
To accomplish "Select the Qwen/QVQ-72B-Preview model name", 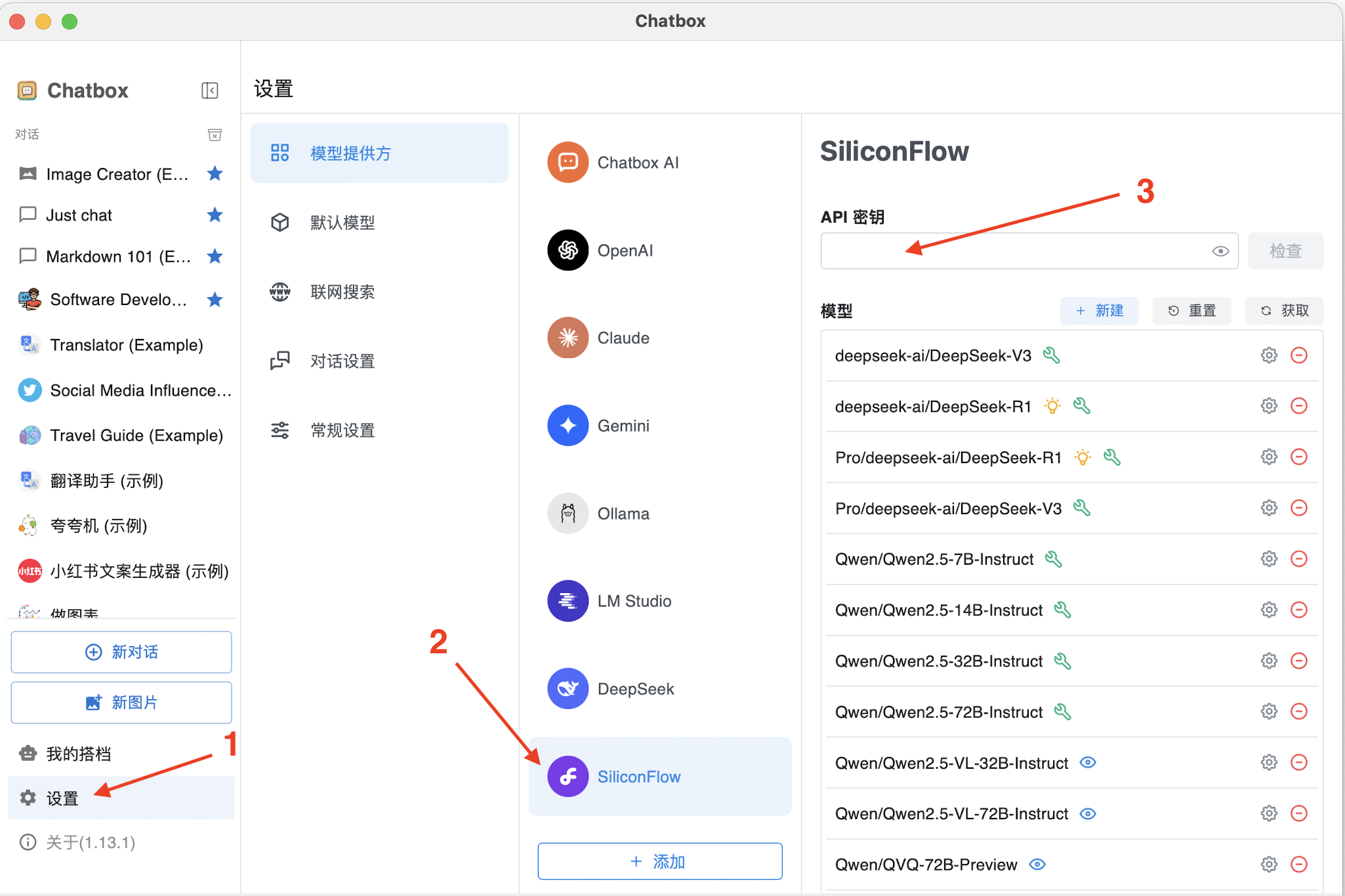I will coord(926,865).
